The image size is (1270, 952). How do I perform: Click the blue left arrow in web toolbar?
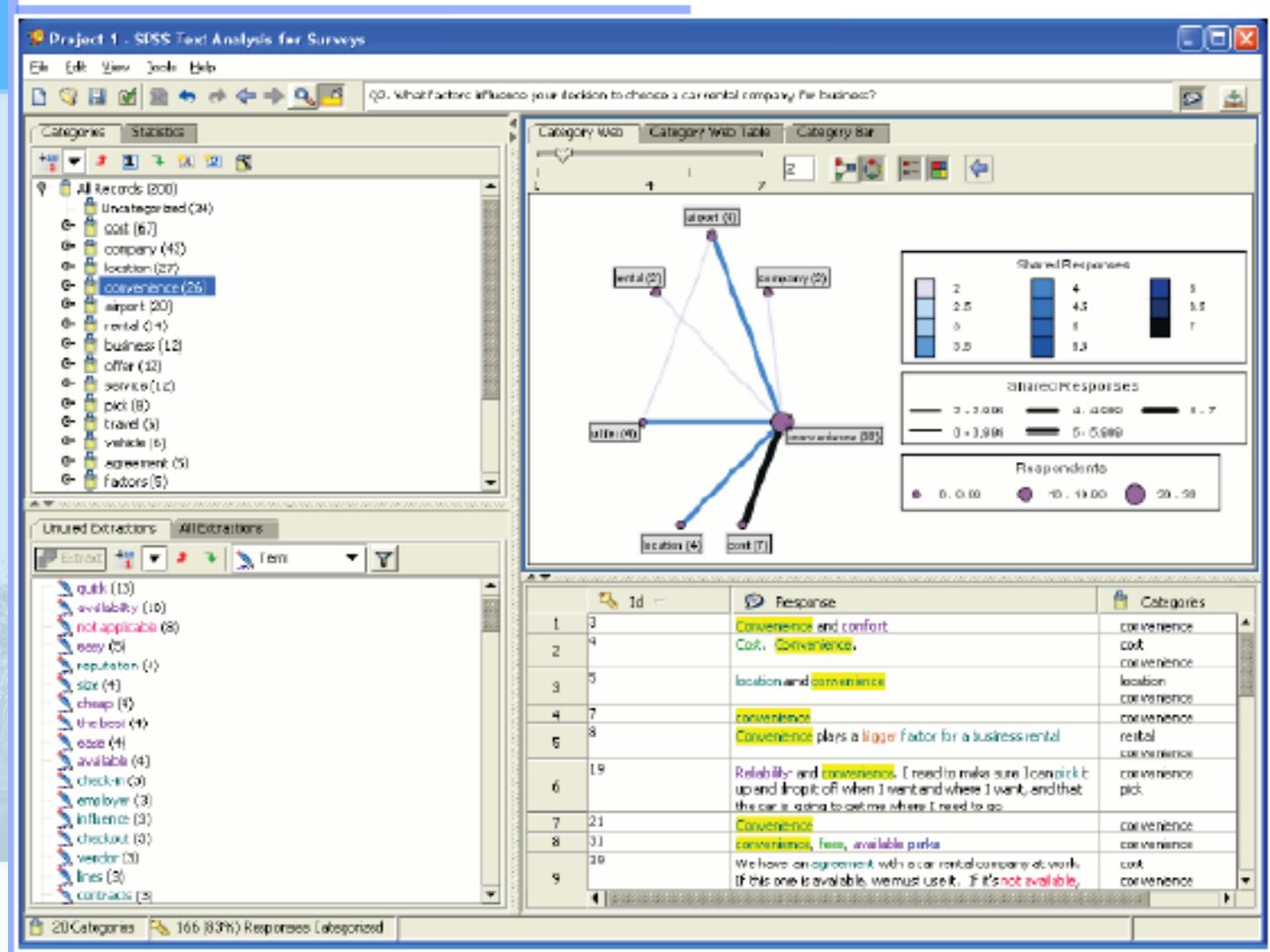coord(978,168)
